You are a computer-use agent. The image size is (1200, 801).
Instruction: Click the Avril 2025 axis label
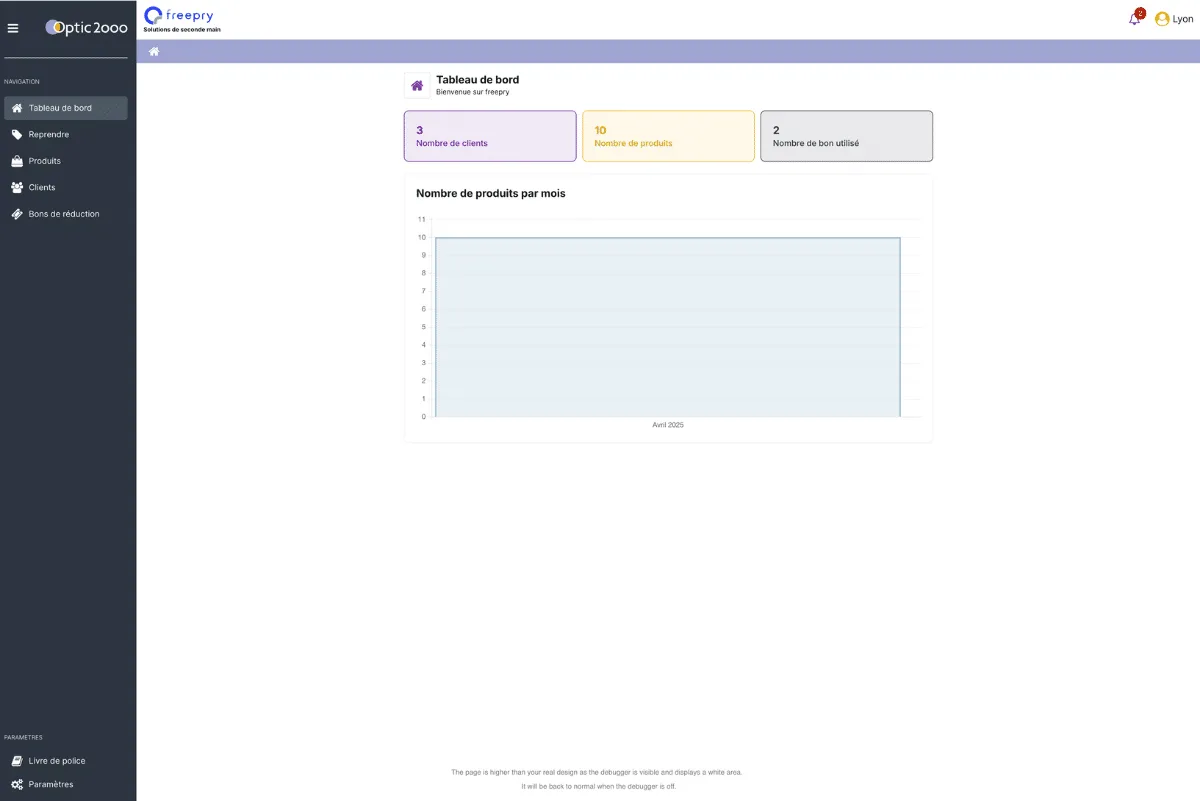tap(668, 425)
